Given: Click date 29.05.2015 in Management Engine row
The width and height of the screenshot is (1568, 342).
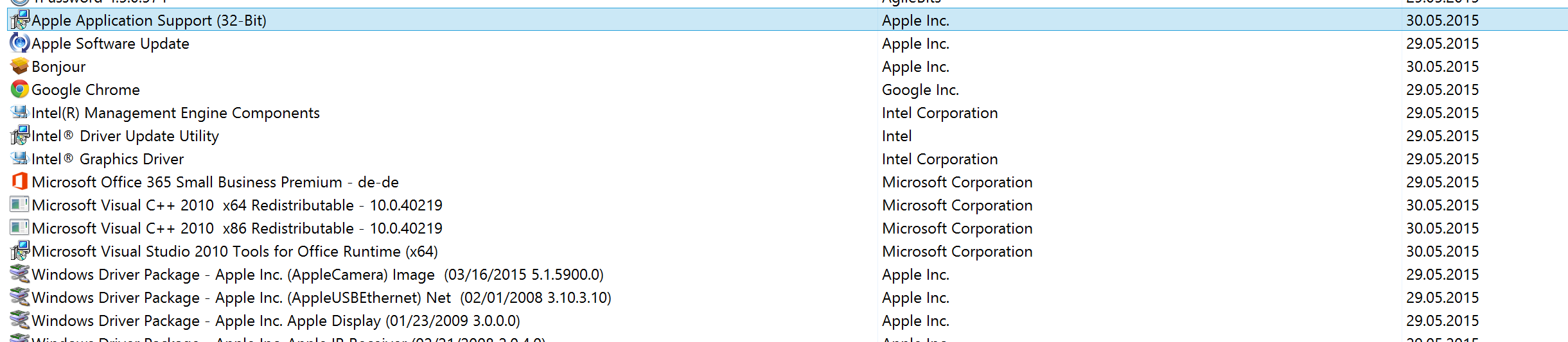Looking at the screenshot, I should pos(1442,113).
